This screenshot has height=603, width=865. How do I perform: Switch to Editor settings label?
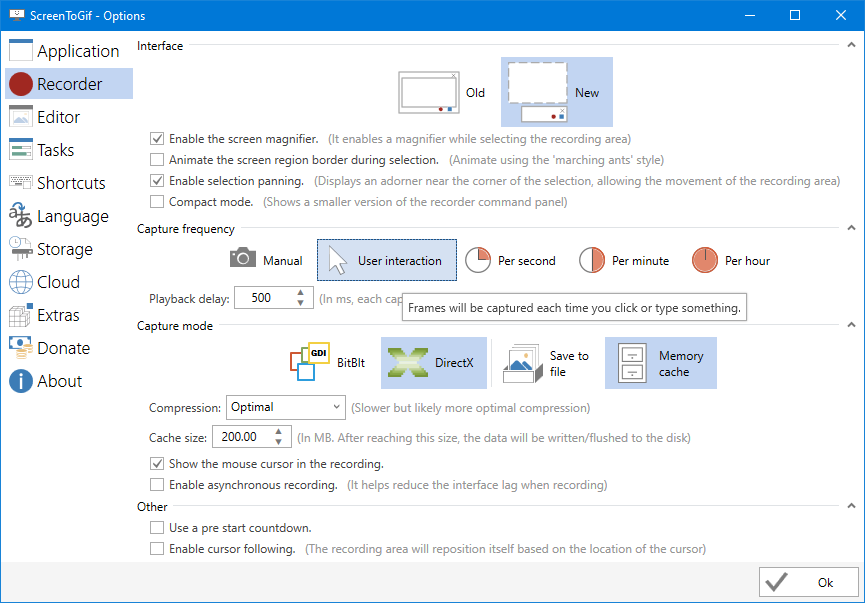pyautogui.click(x=58, y=117)
